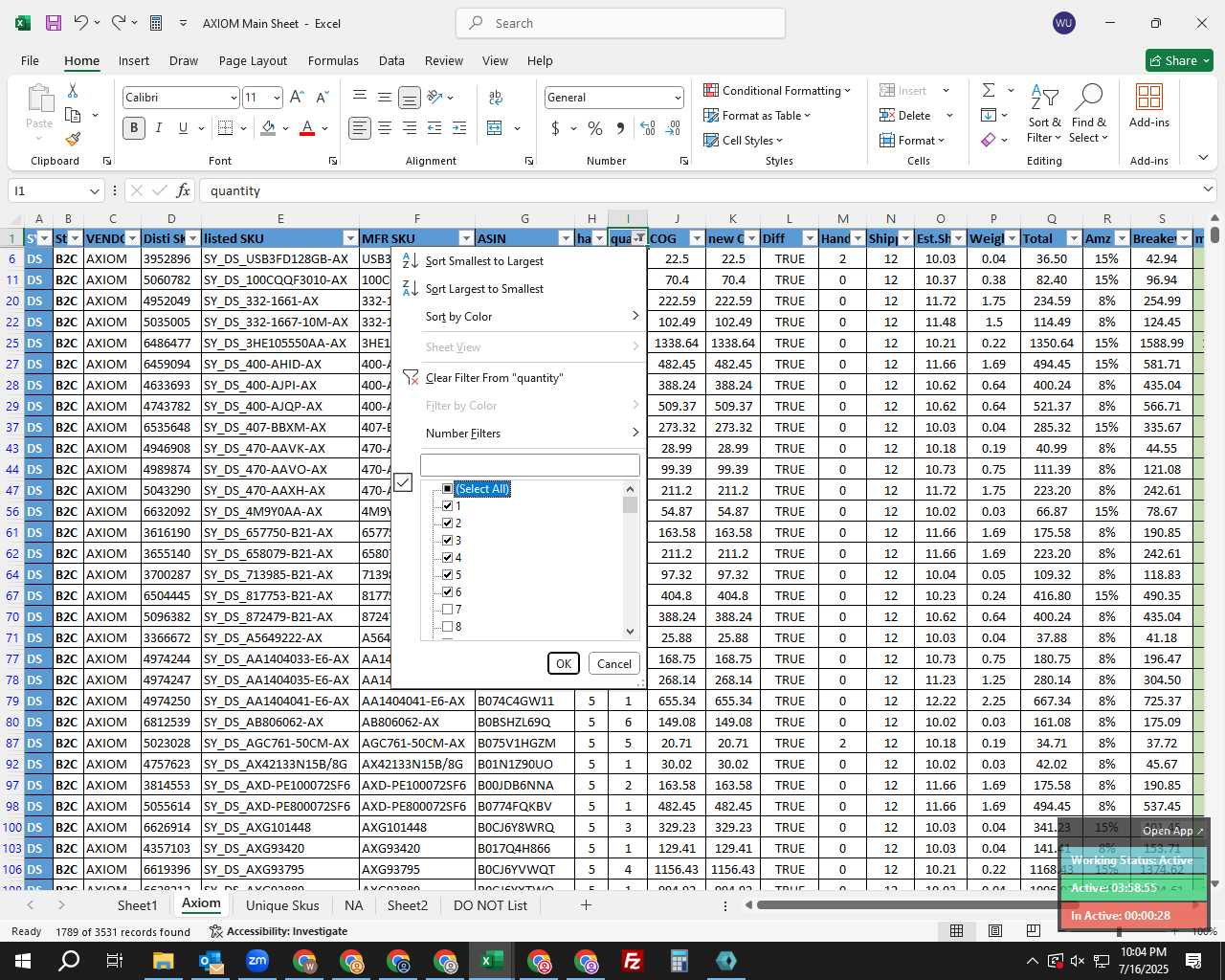The width and height of the screenshot is (1225, 980).
Task: Click Decrease Font Size icon
Action: tap(322, 97)
